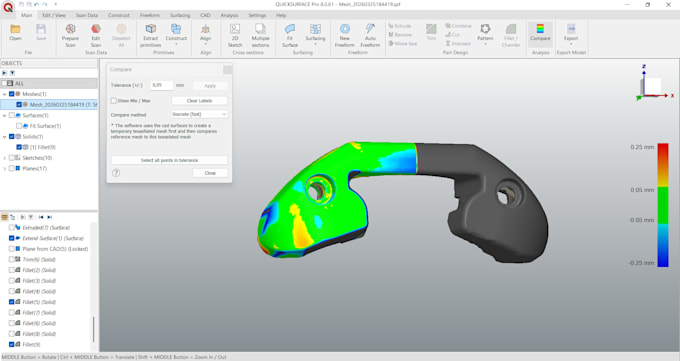This screenshot has height=361, width=680.
Task: Start a New Freeform
Action: tap(345, 35)
